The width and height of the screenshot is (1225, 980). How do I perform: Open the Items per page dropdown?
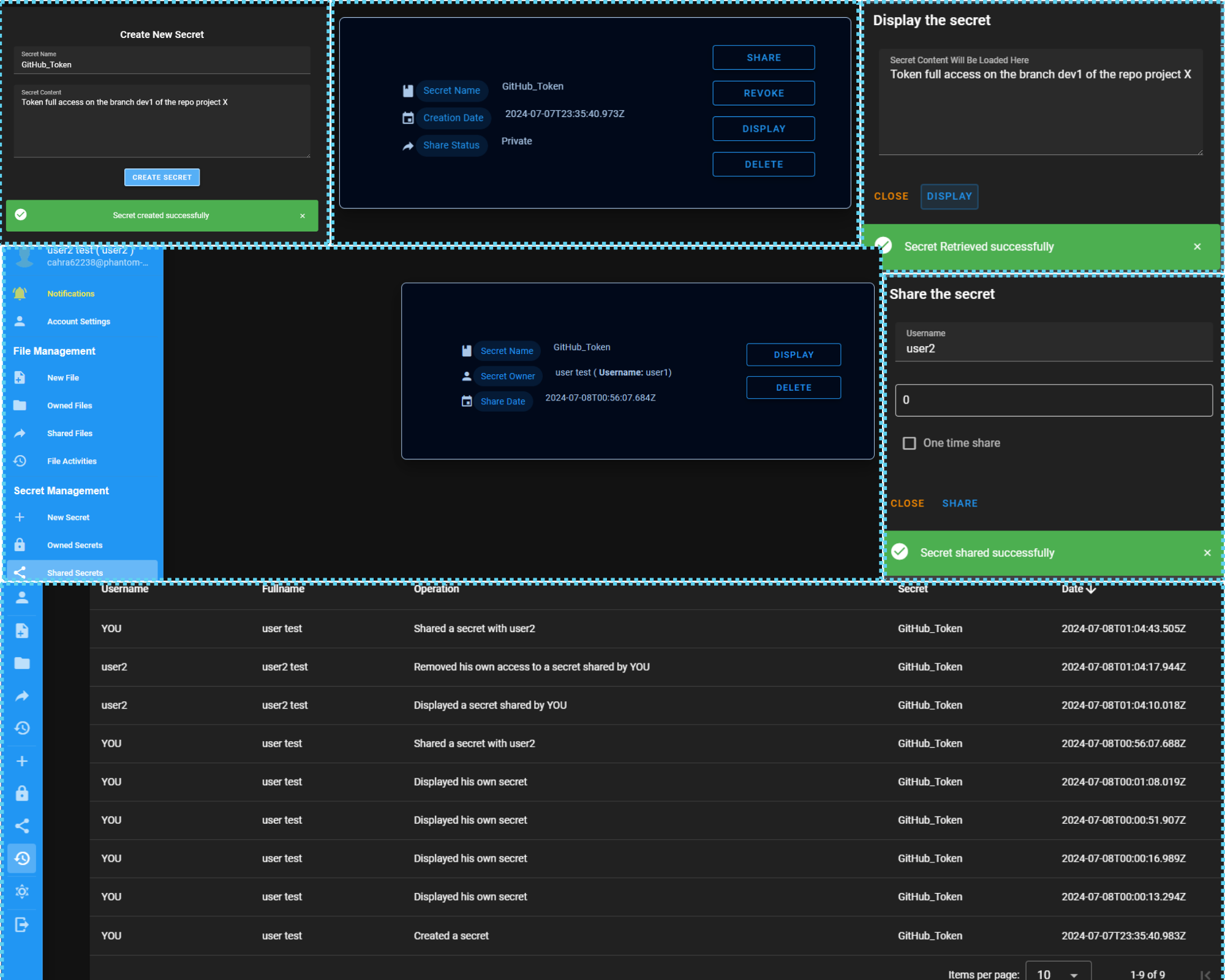[1058, 974]
